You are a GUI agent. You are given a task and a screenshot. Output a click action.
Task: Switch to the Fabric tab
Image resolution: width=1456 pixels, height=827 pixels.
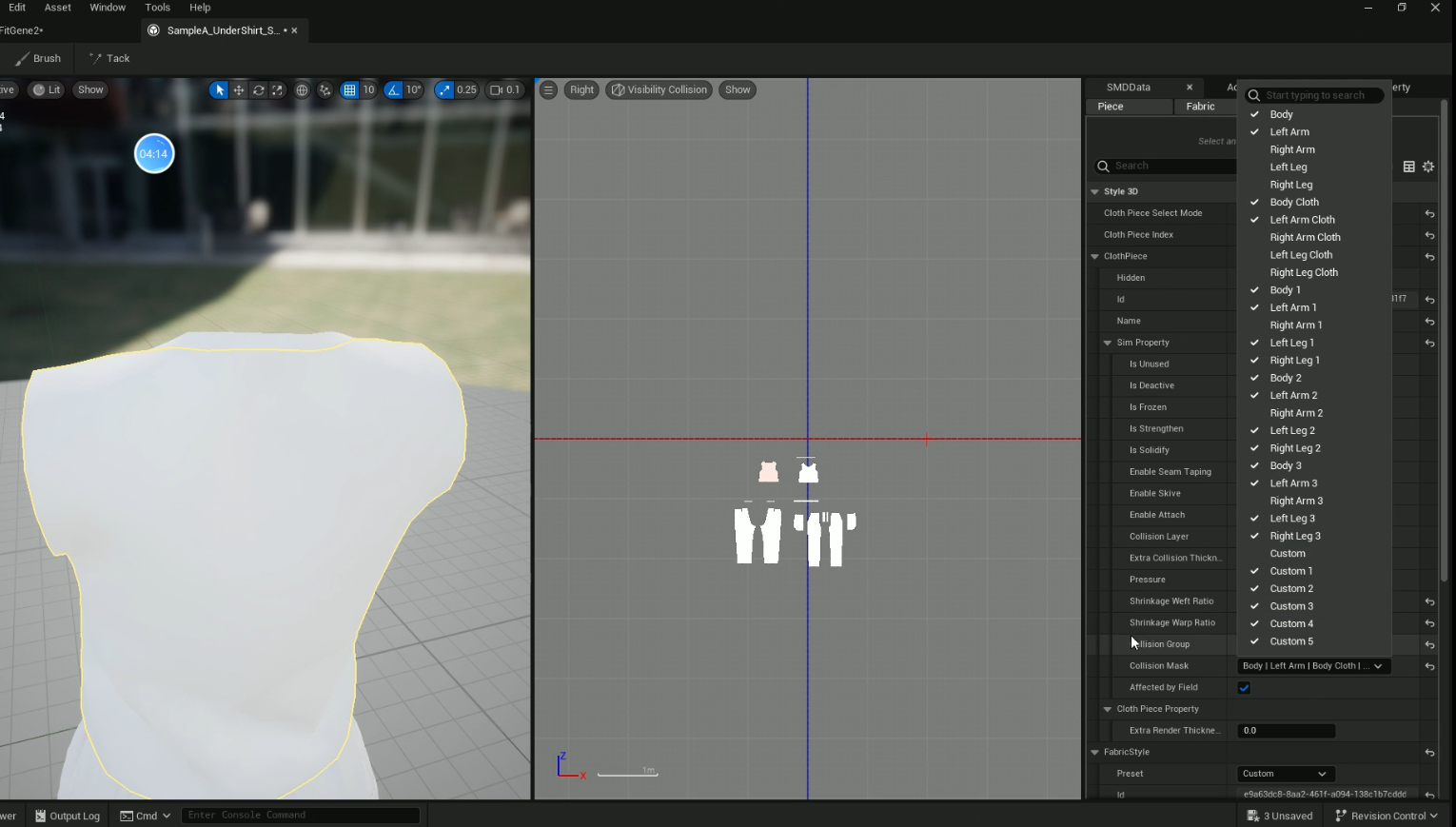1200,107
